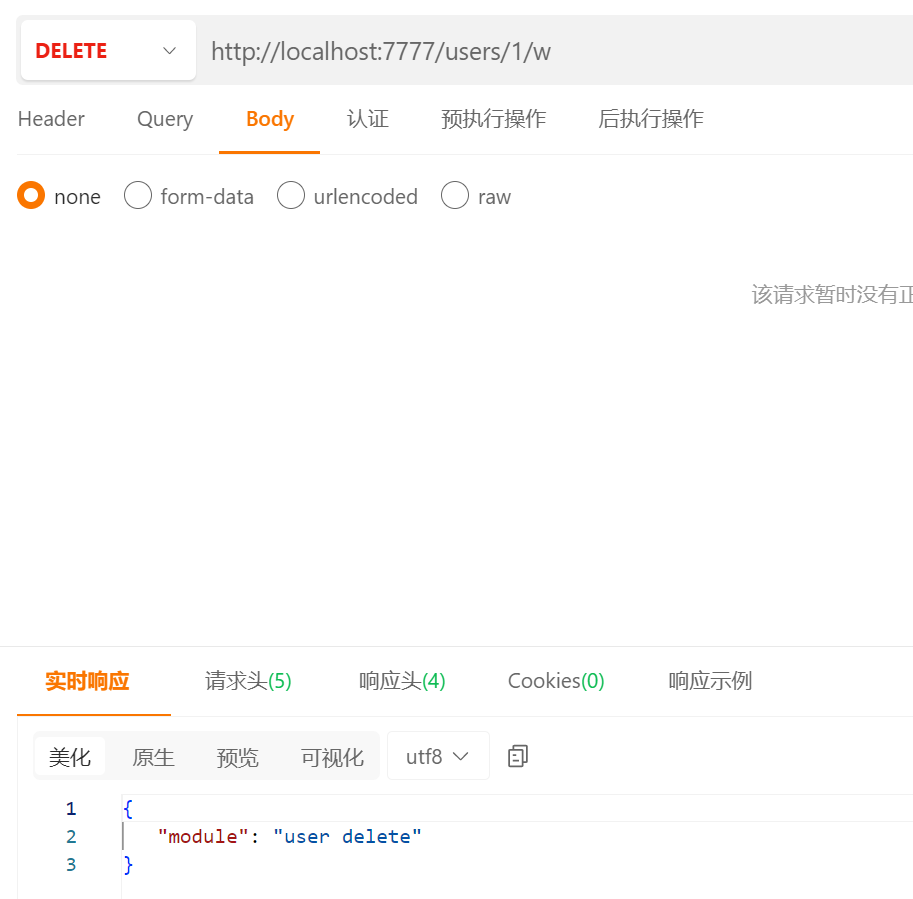Select the none body type radio
This screenshot has height=899, width=913.
coord(31,196)
